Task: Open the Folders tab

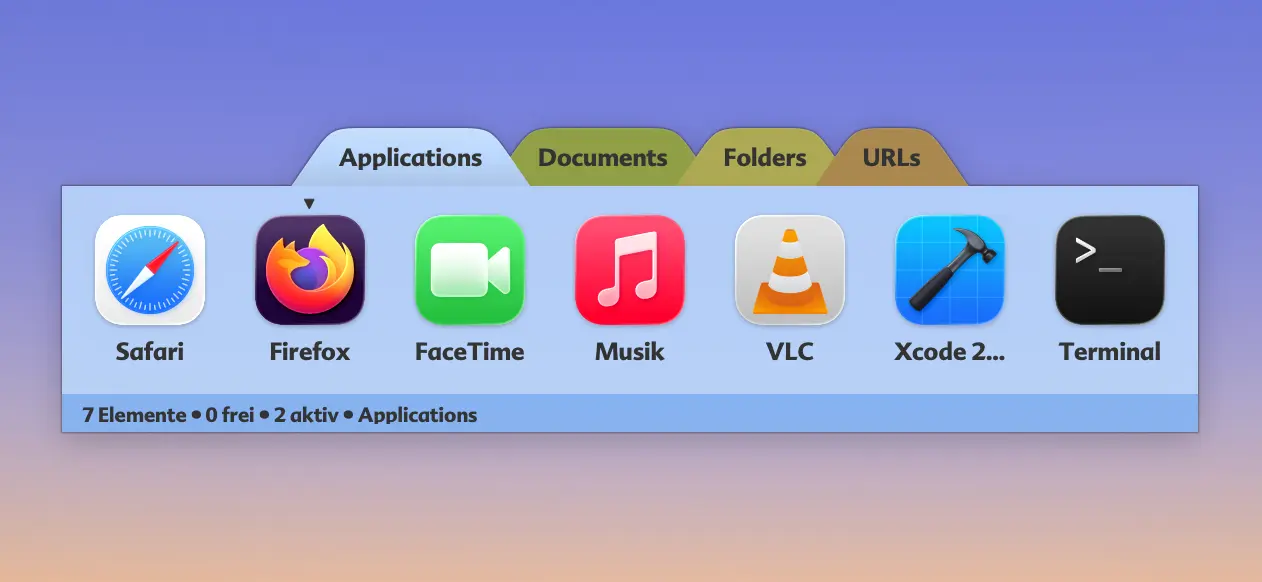Action: point(764,158)
